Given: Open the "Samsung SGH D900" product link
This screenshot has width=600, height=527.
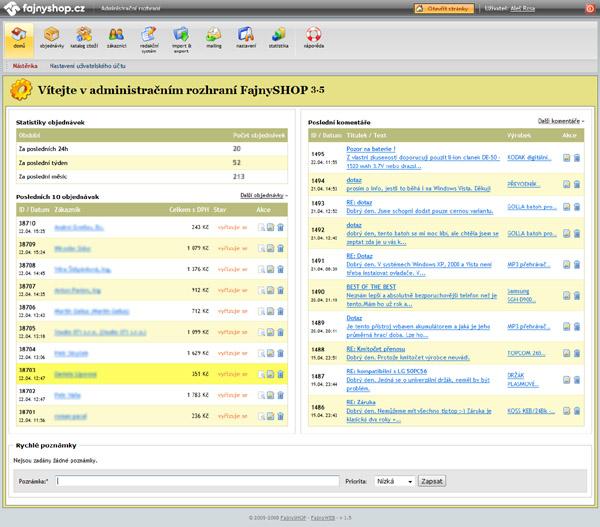Looking at the screenshot, I should [x=521, y=295].
